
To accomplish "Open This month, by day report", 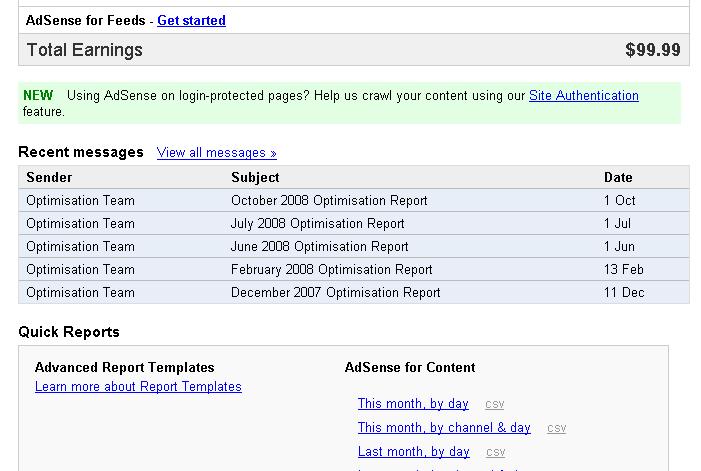I will (x=413, y=404).
